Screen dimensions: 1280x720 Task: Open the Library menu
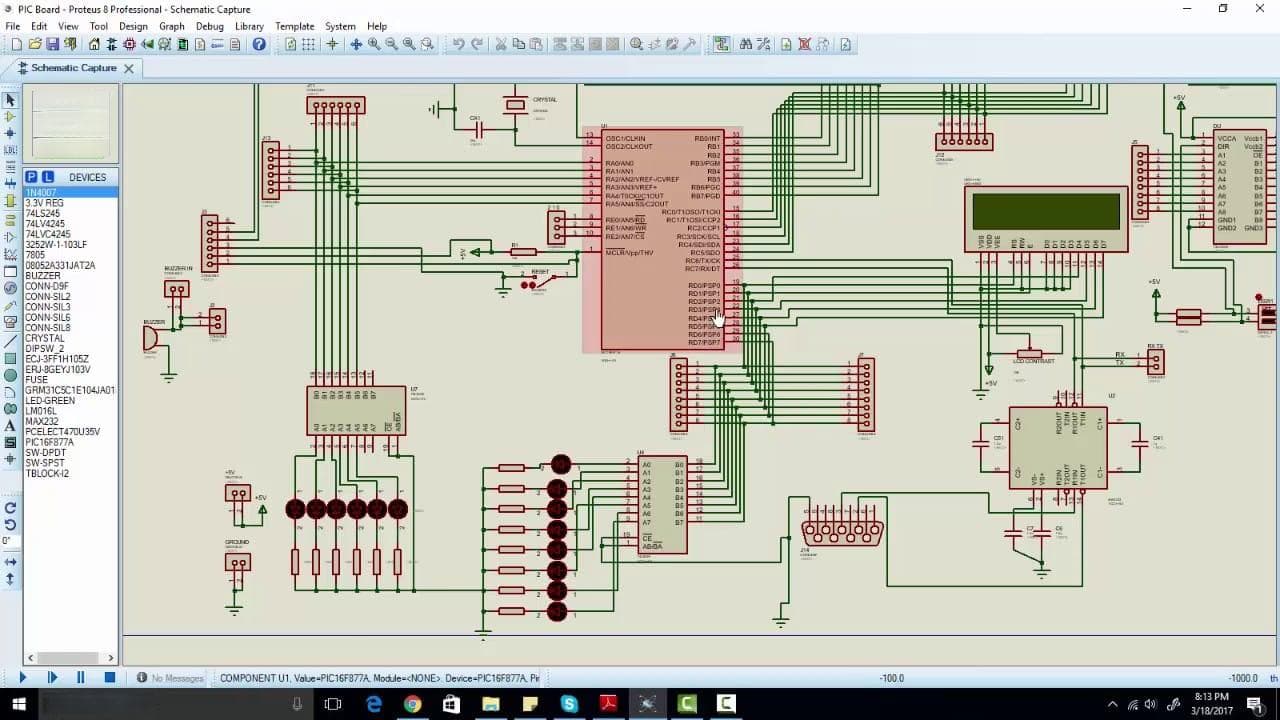tap(249, 26)
